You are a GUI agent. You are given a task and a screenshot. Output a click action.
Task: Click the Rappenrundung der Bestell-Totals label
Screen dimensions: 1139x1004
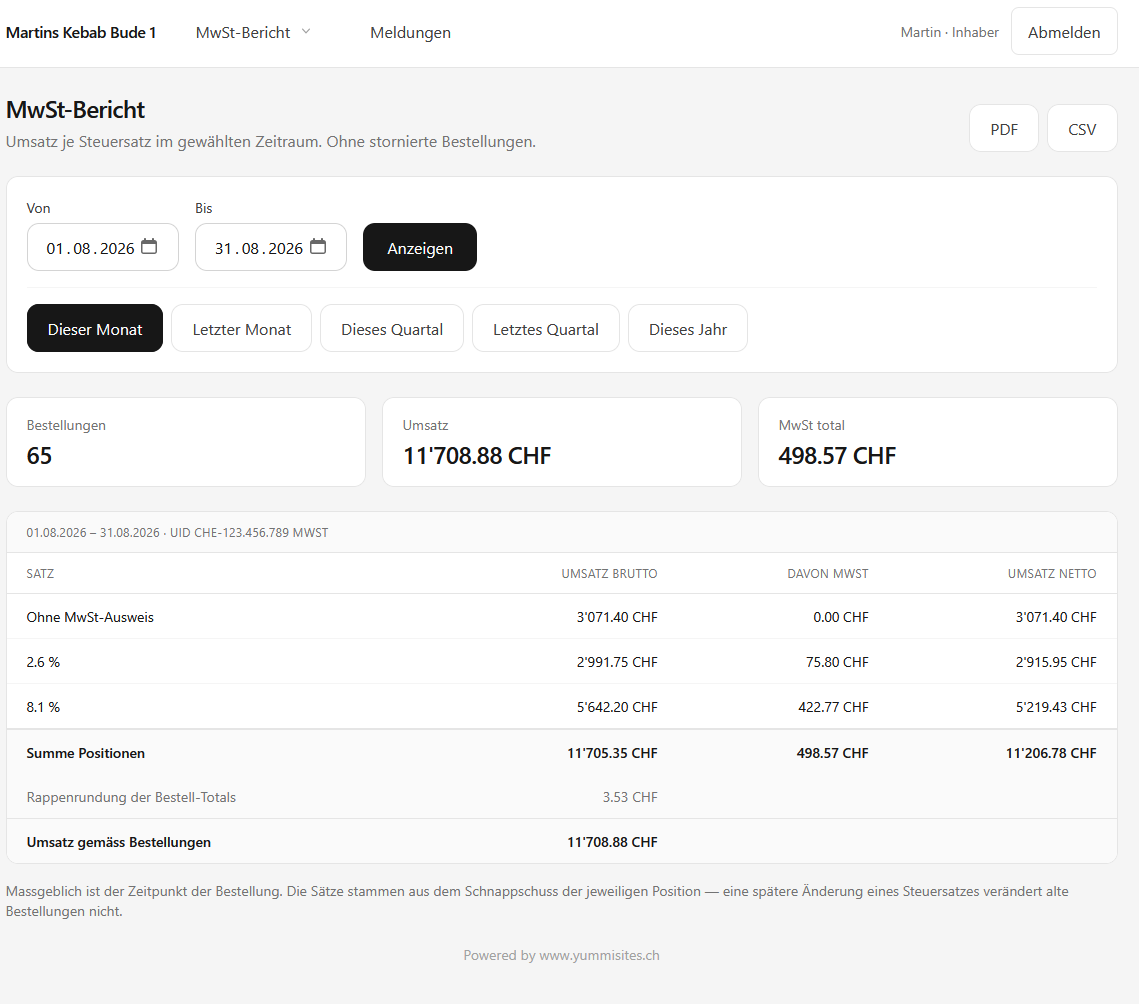click(131, 797)
